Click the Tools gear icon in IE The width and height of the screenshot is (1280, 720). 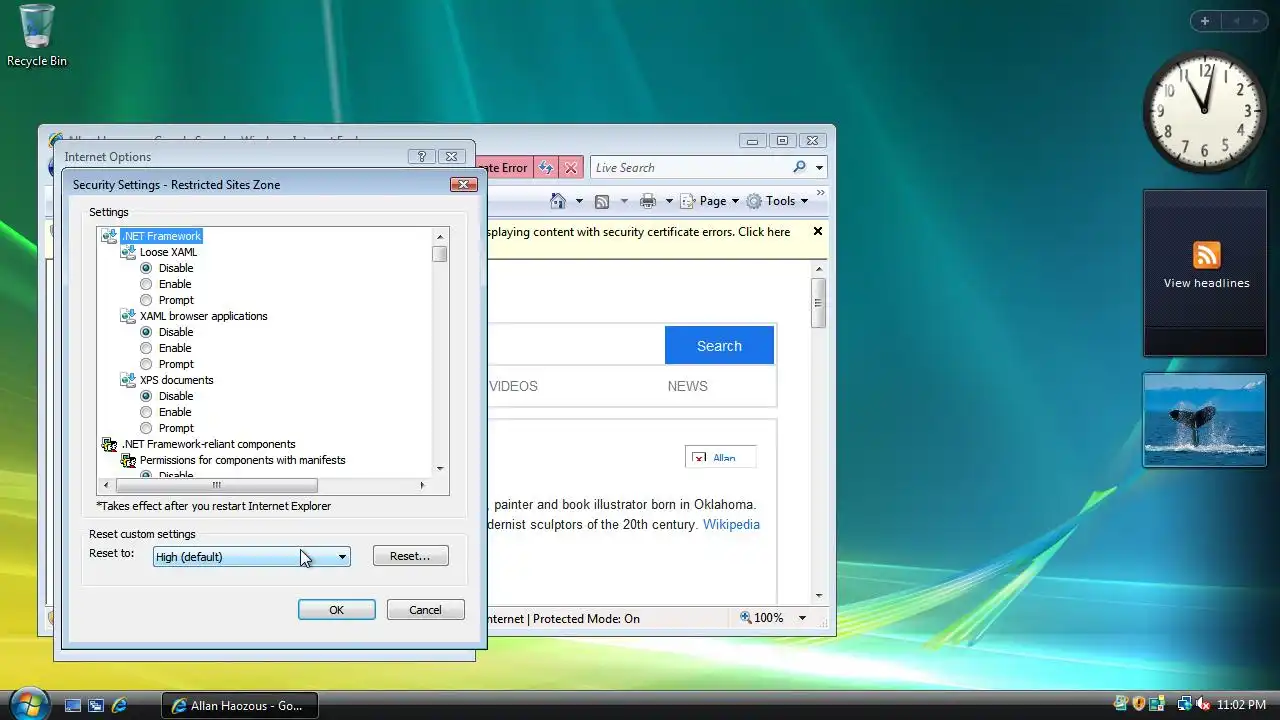click(x=754, y=201)
